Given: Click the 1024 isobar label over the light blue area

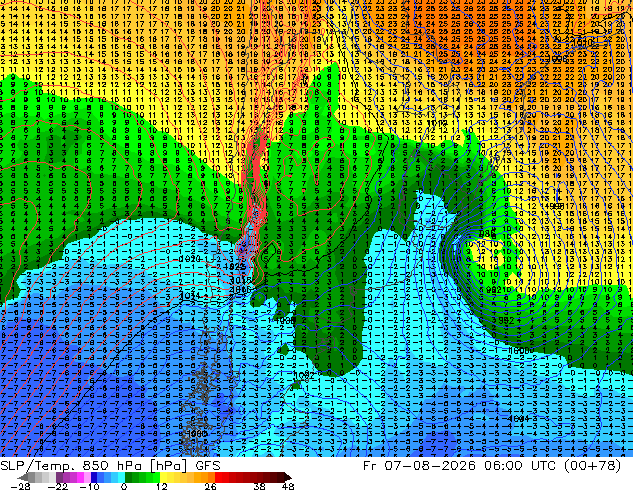Looking at the screenshot, I should (189, 296).
